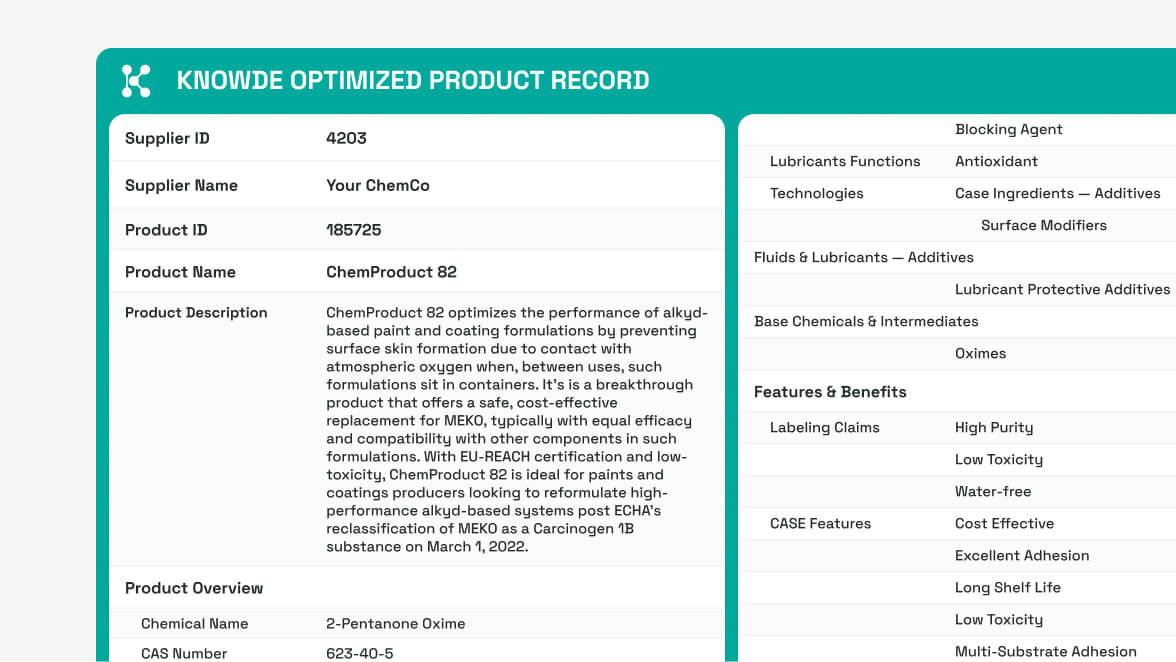Select the CAS Number 623-40-5
Viewport: 1176px width, 662px height.
tap(360, 653)
